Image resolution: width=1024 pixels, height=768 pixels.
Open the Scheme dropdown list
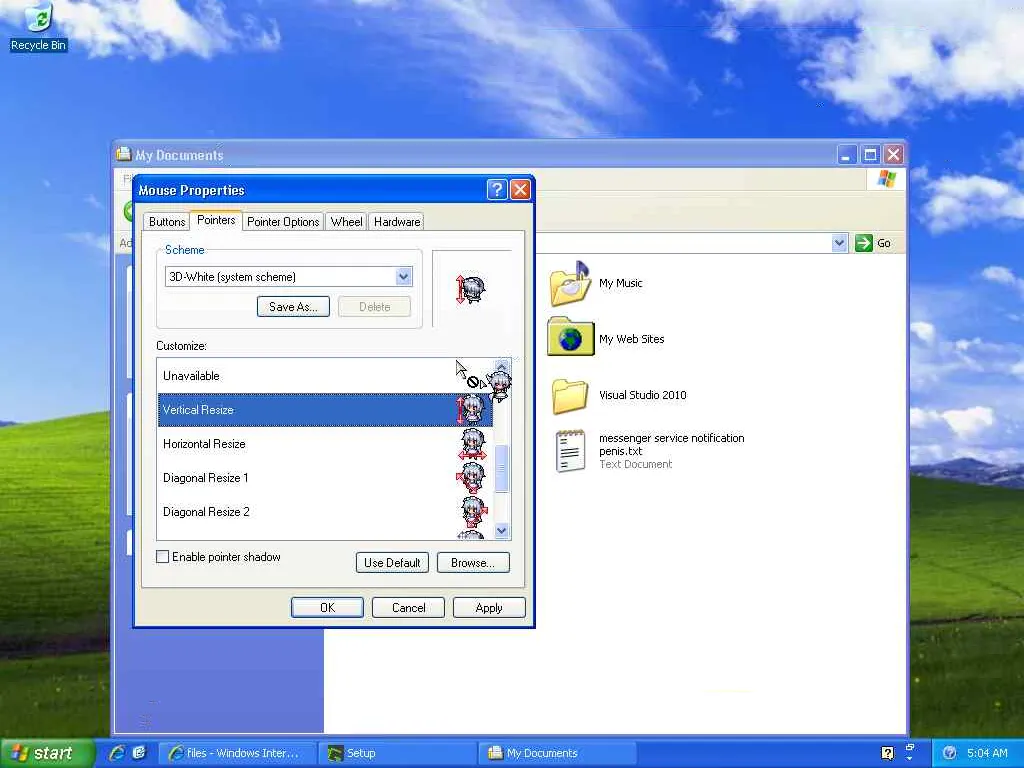(404, 276)
